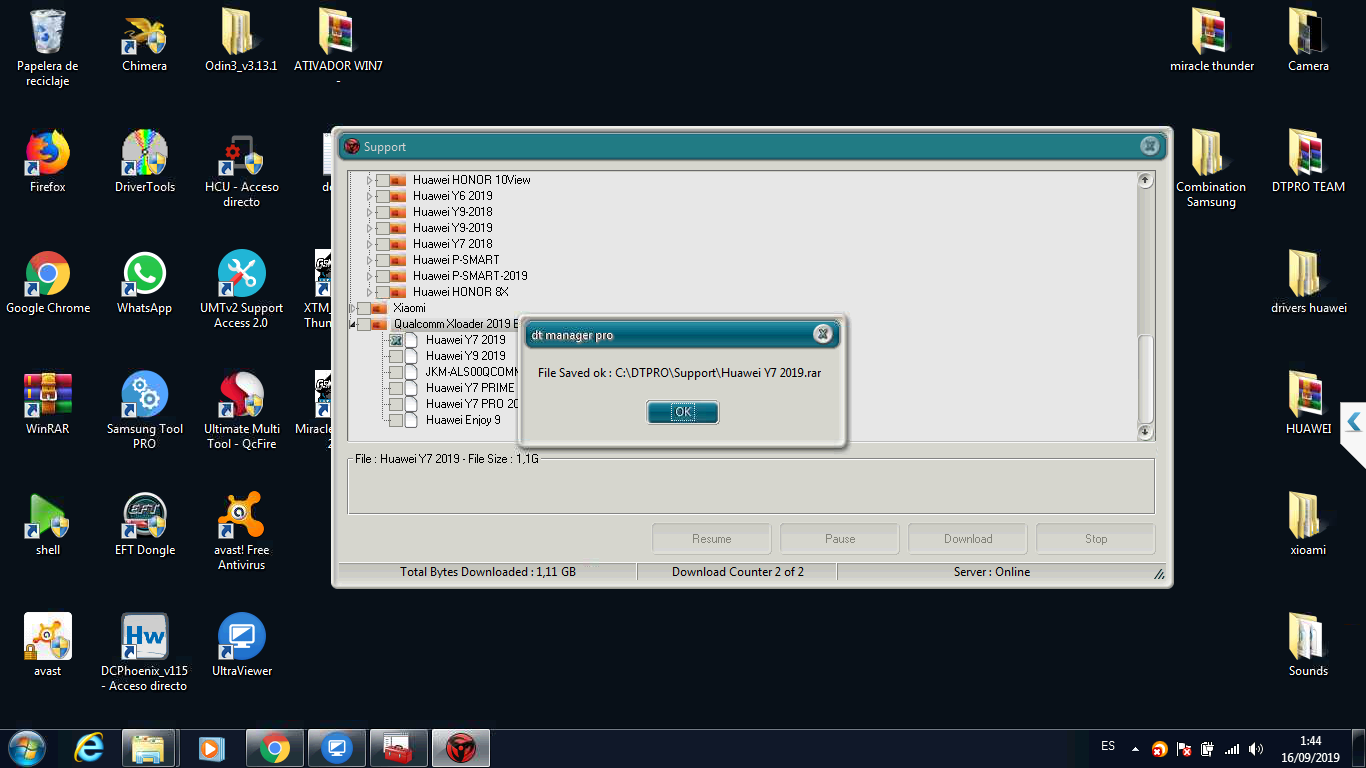Click the tree list scroll-up arrow
Viewport: 1366px width, 768px height.
click(x=1145, y=180)
